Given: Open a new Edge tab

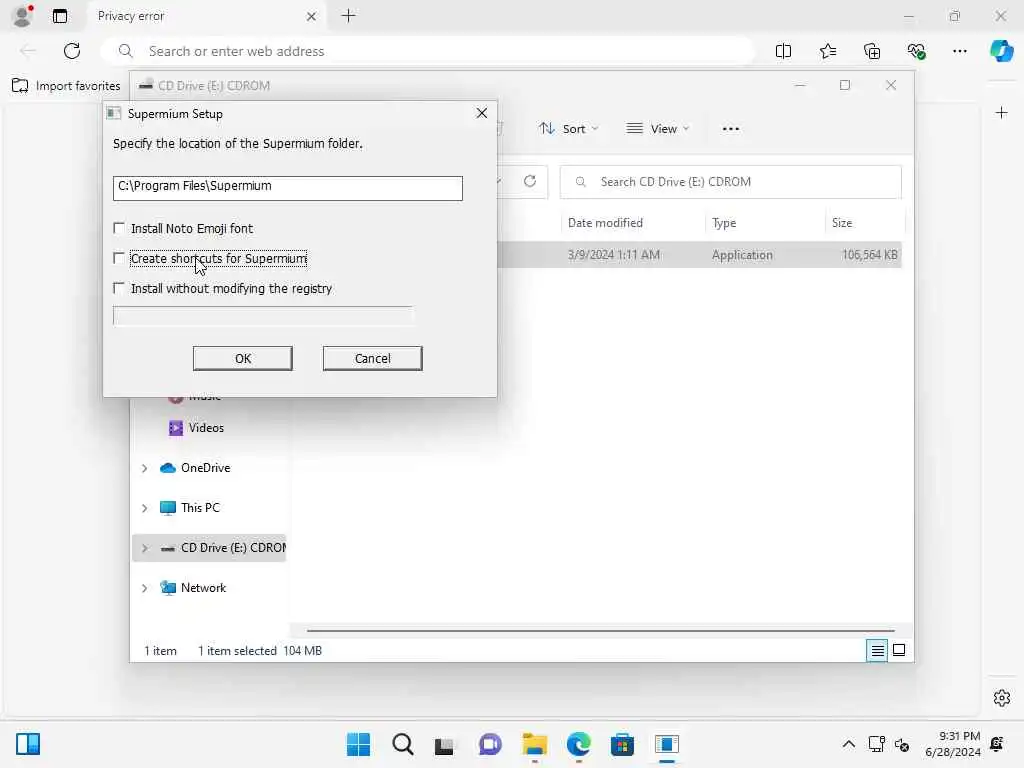Looking at the screenshot, I should click(x=349, y=16).
